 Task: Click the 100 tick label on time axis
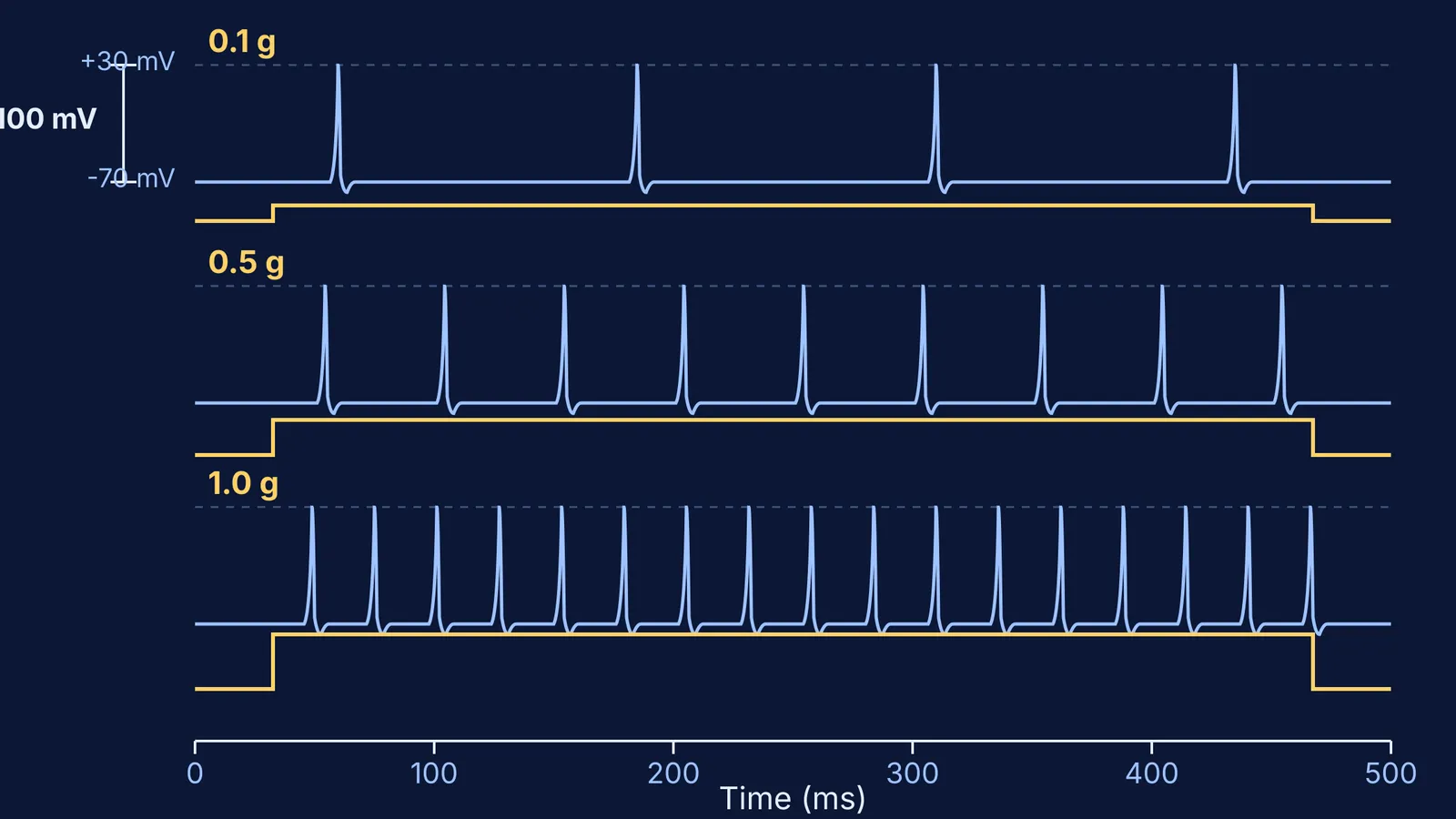pyautogui.click(x=433, y=773)
